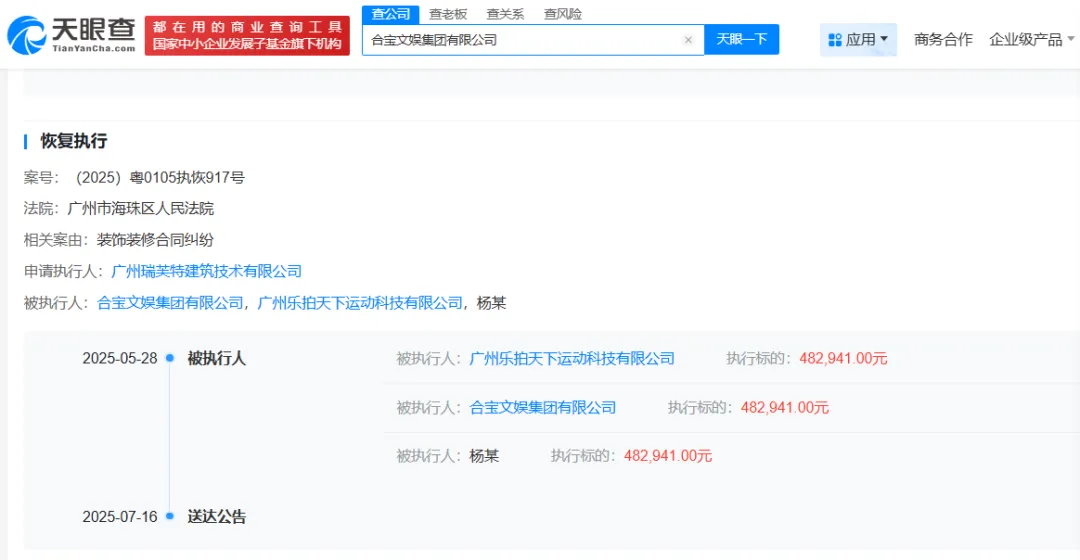The height and width of the screenshot is (560, 1080).
Task: Open 合宝文娱集团有限公司 link in timeline detail
Action: [543, 408]
